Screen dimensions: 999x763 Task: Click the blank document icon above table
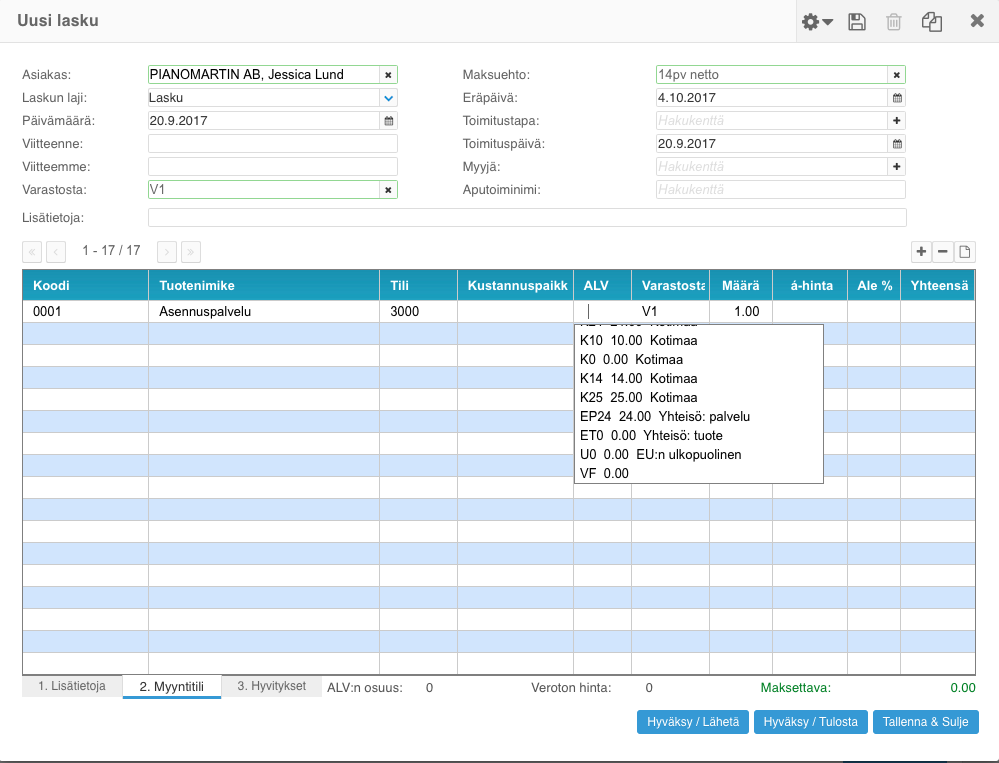(x=965, y=252)
